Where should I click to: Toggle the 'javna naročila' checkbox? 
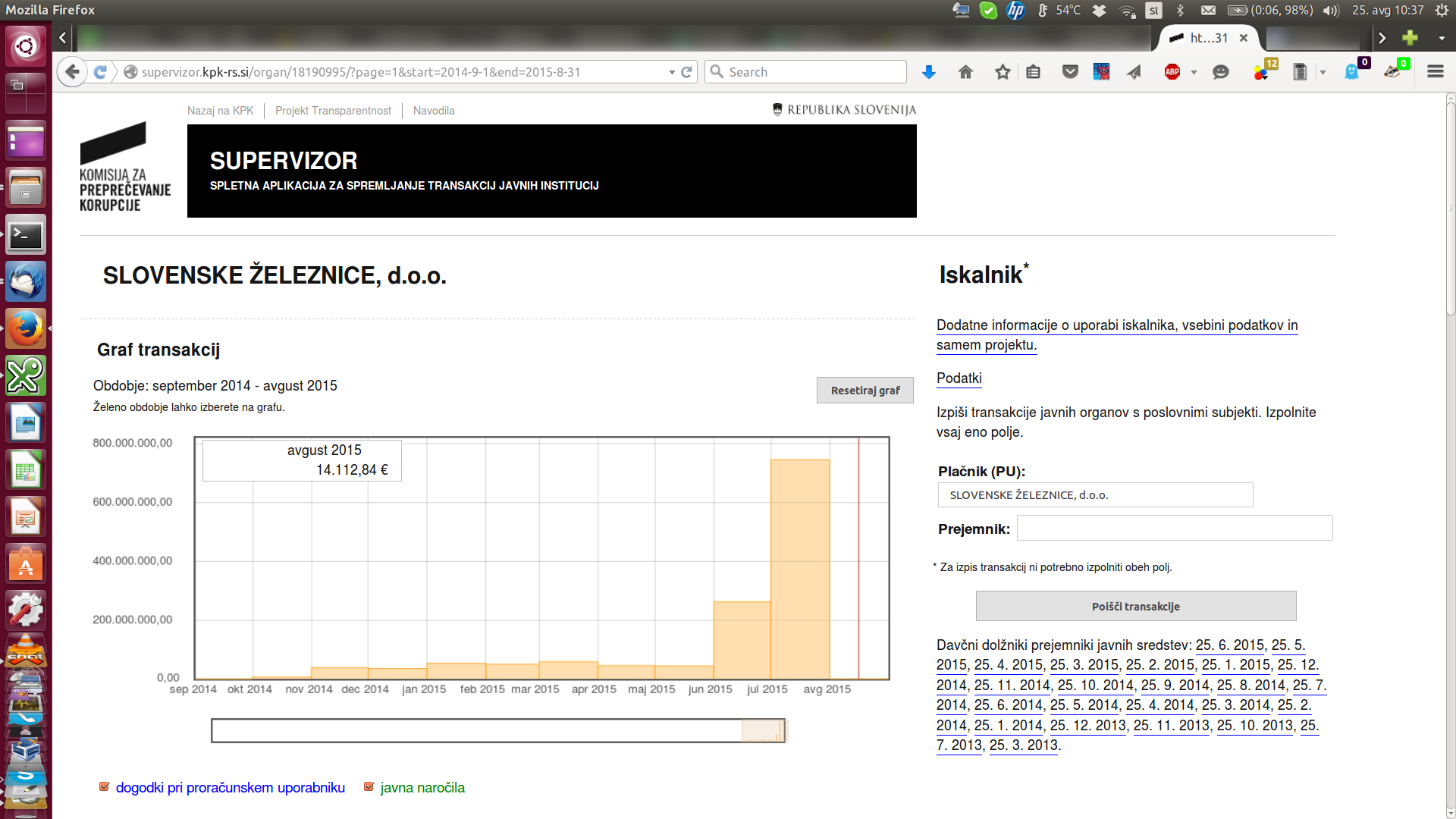(x=369, y=787)
